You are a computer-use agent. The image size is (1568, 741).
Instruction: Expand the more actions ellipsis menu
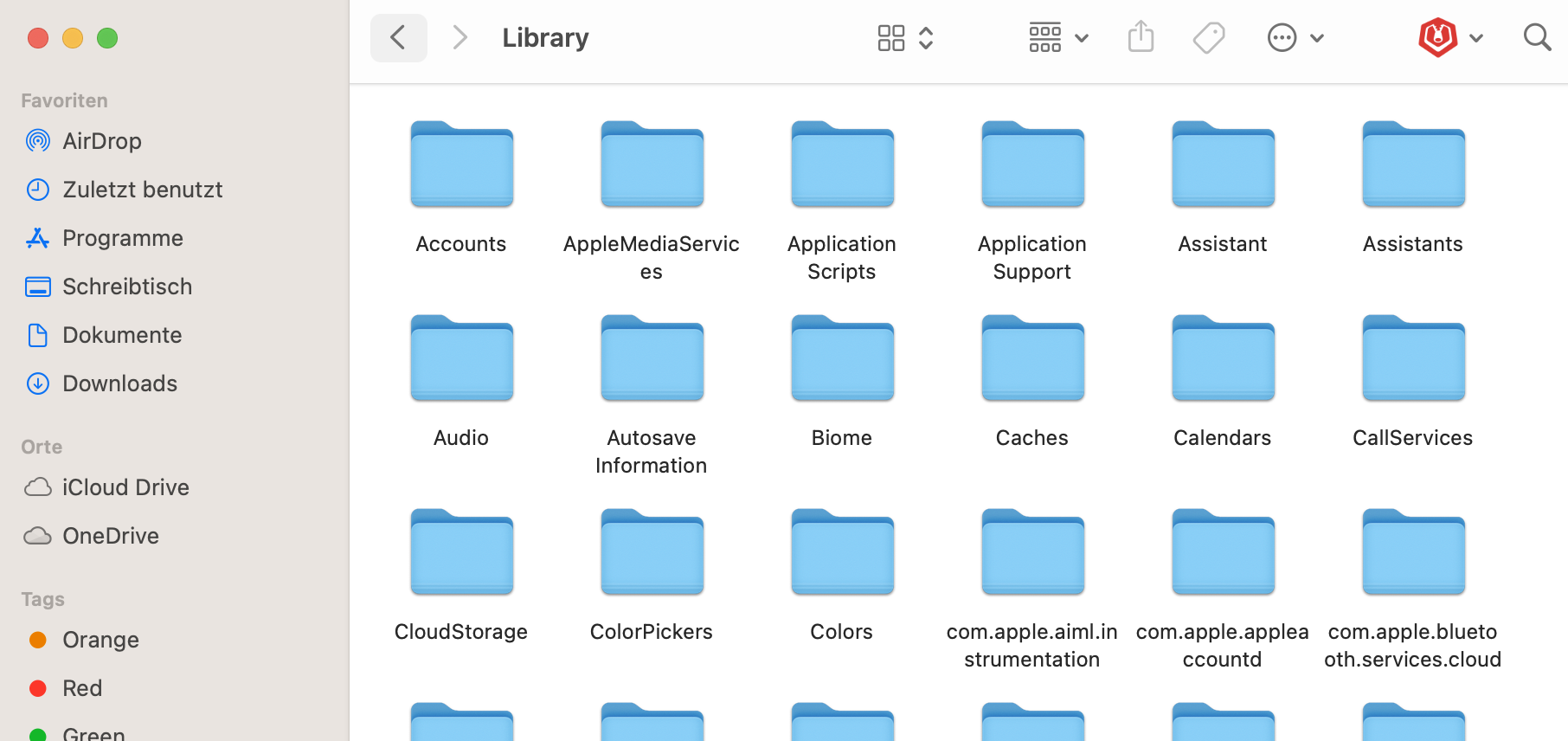(x=1295, y=38)
